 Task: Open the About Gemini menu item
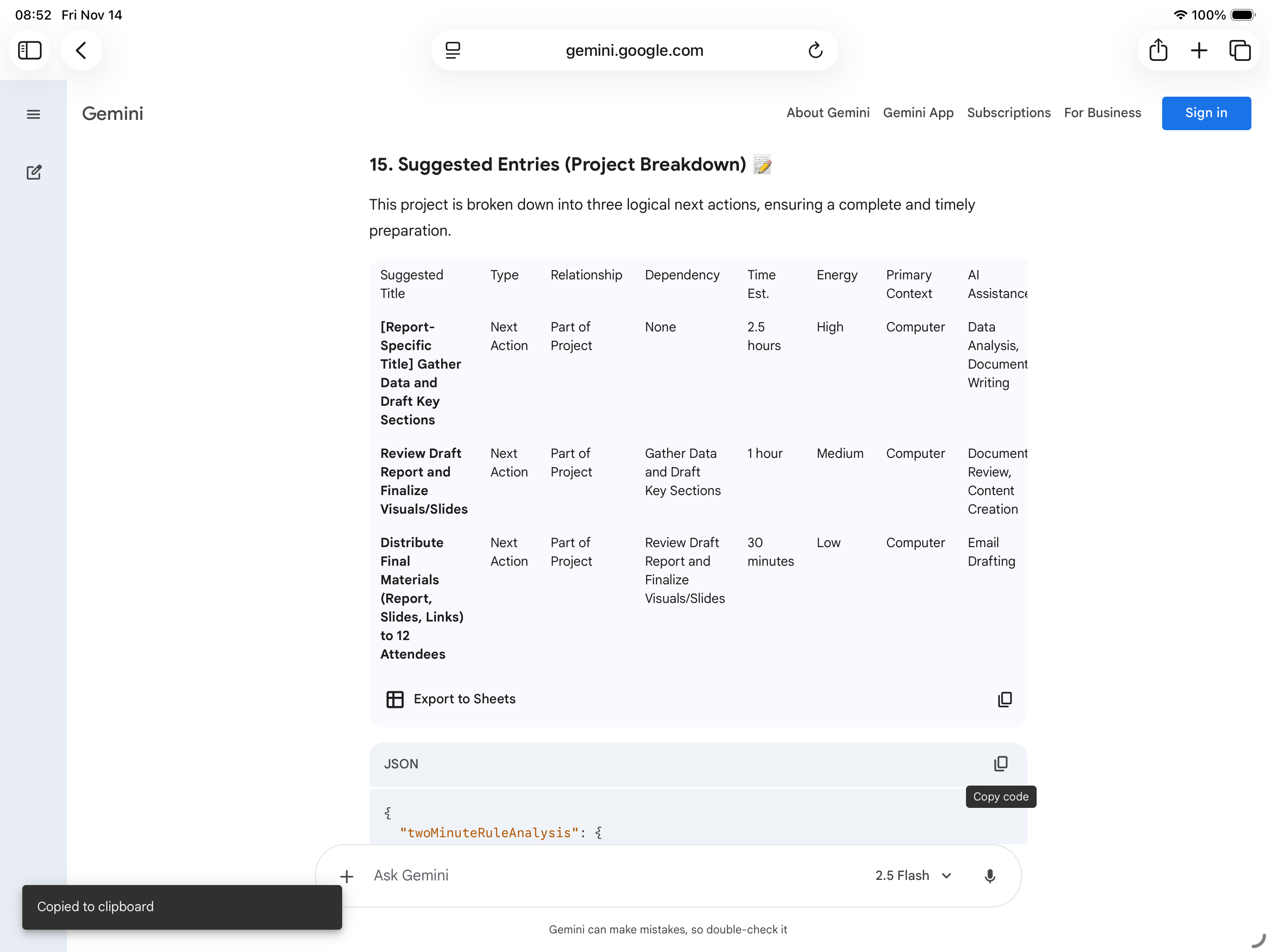(827, 112)
